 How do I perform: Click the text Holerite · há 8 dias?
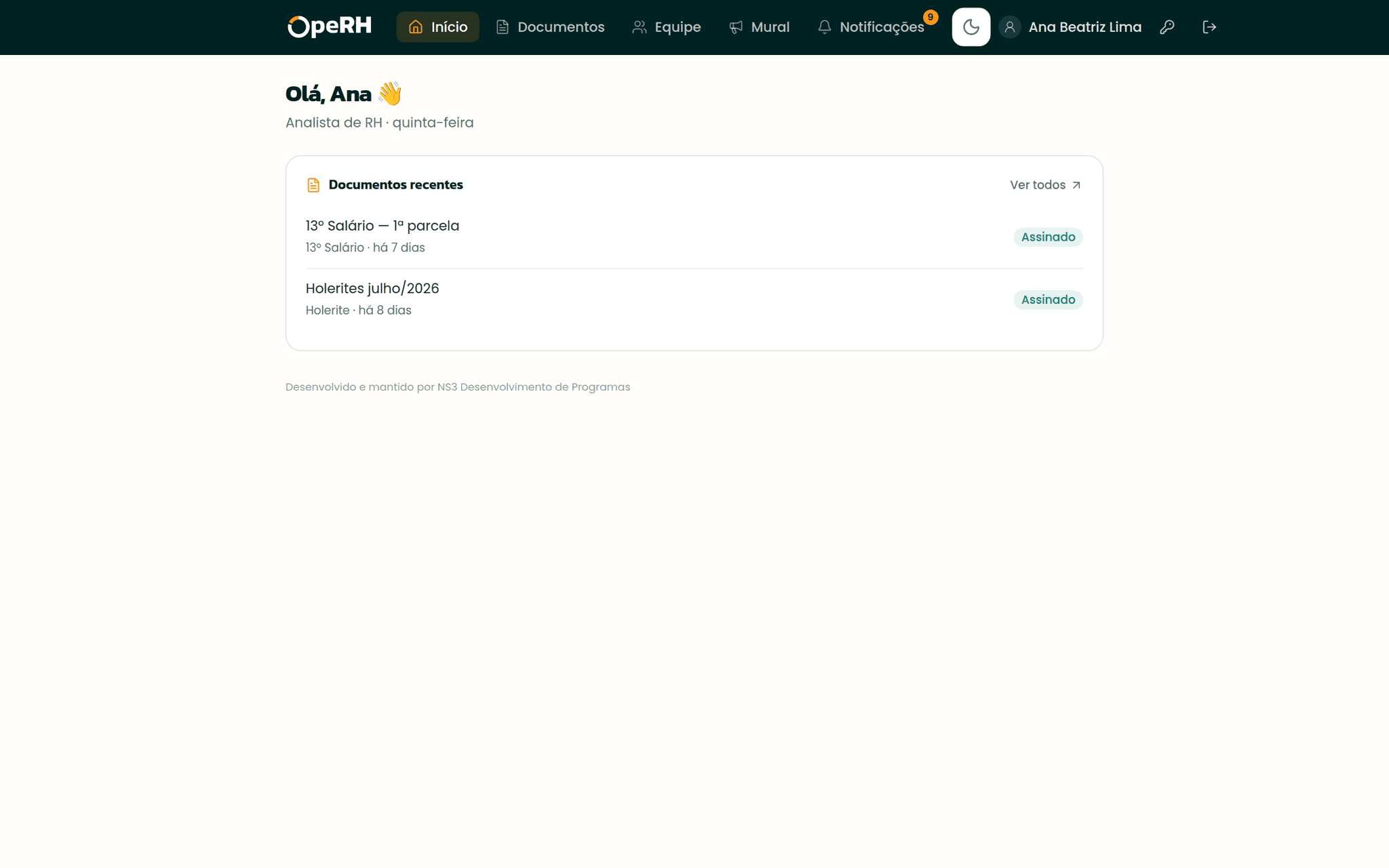click(359, 310)
